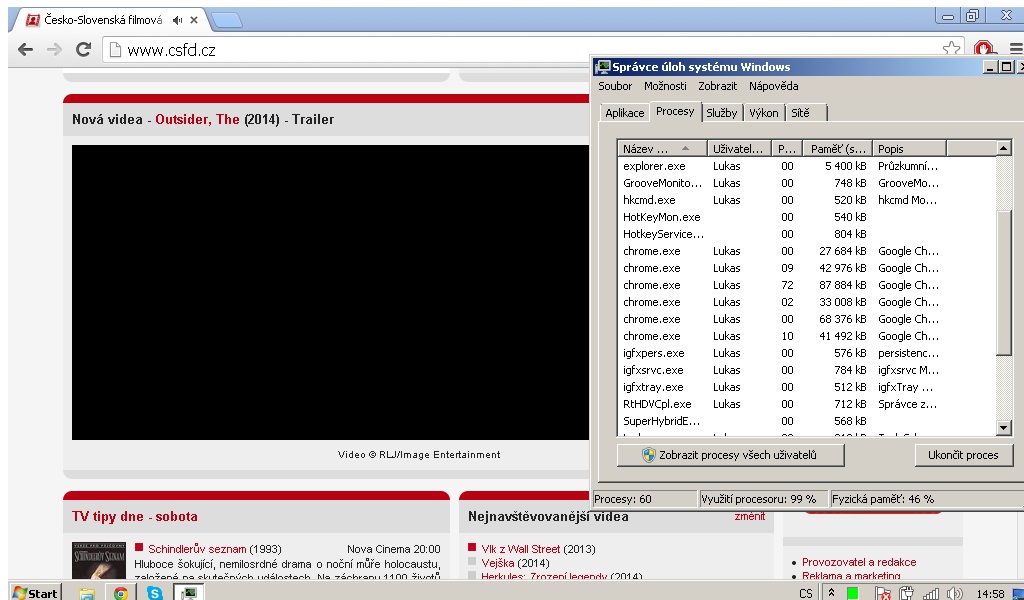The width and height of the screenshot is (1024, 600).
Task: Click the CS language indicator
Action: (806, 593)
